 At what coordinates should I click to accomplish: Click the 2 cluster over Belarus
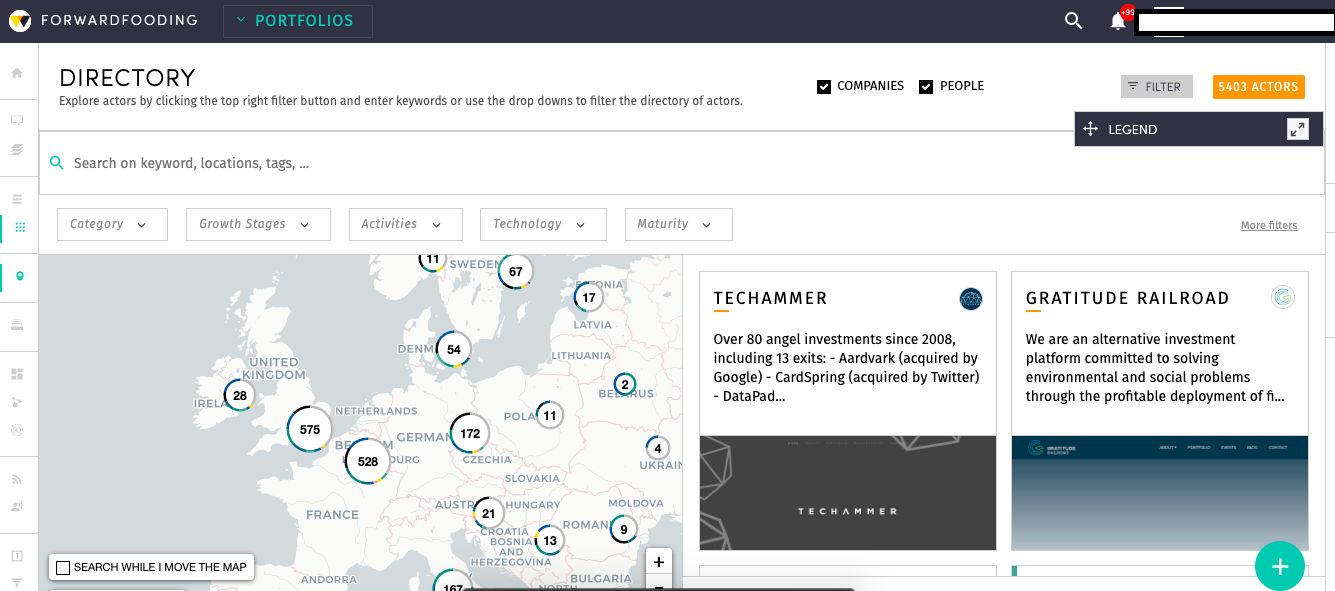pos(625,384)
